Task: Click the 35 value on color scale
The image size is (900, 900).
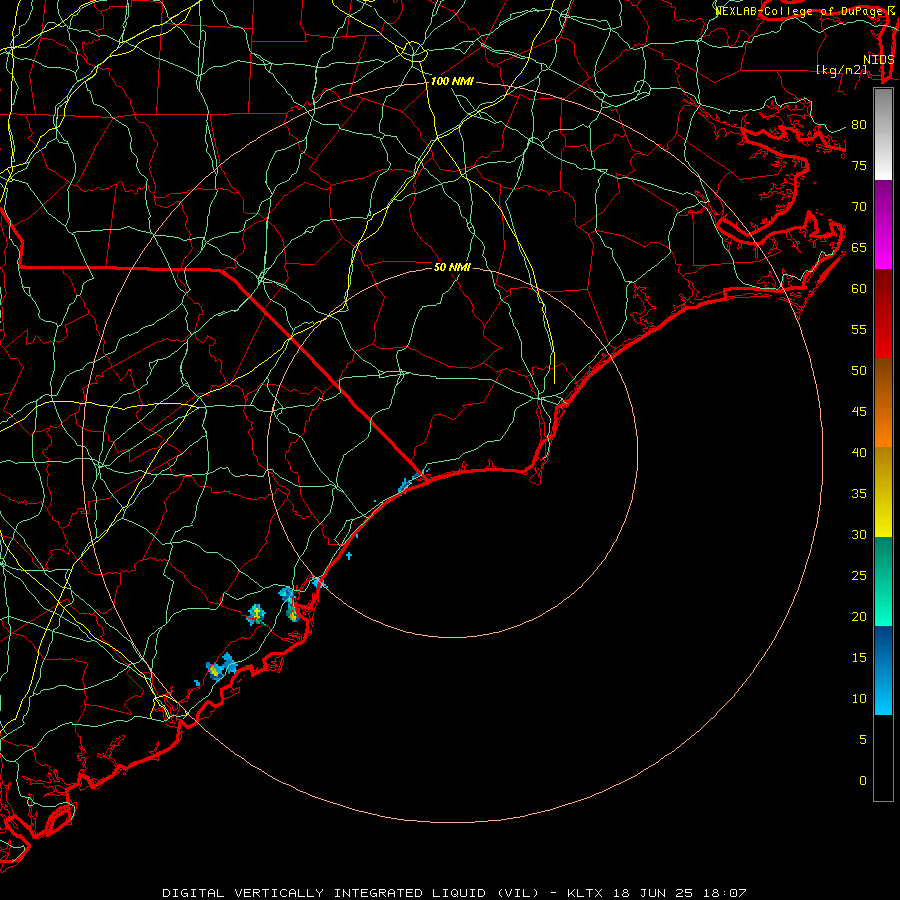Action: (859, 494)
